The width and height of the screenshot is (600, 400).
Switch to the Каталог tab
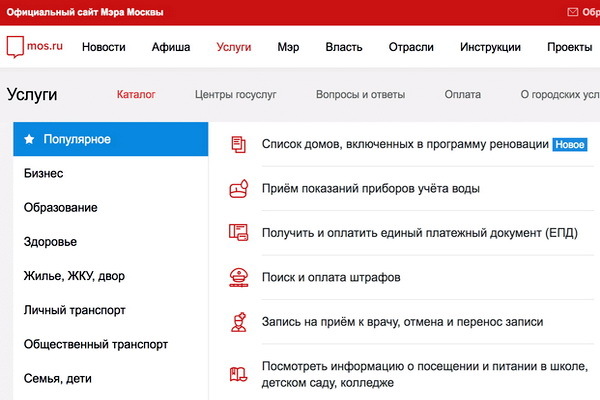click(136, 94)
